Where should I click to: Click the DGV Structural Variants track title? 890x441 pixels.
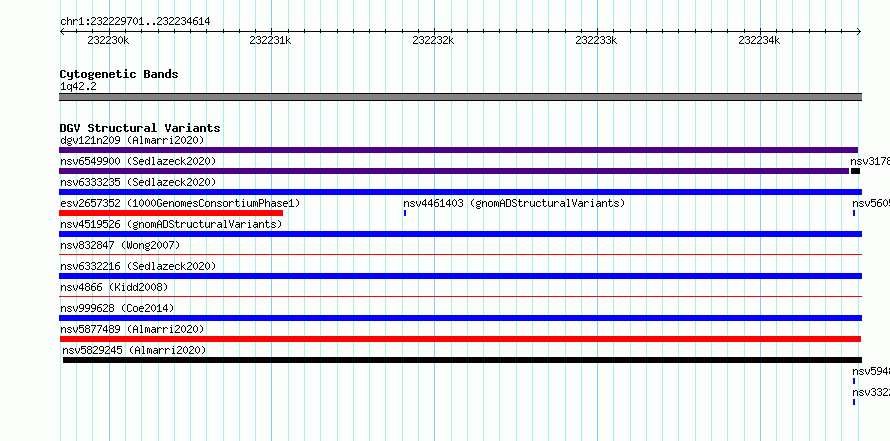[140, 128]
